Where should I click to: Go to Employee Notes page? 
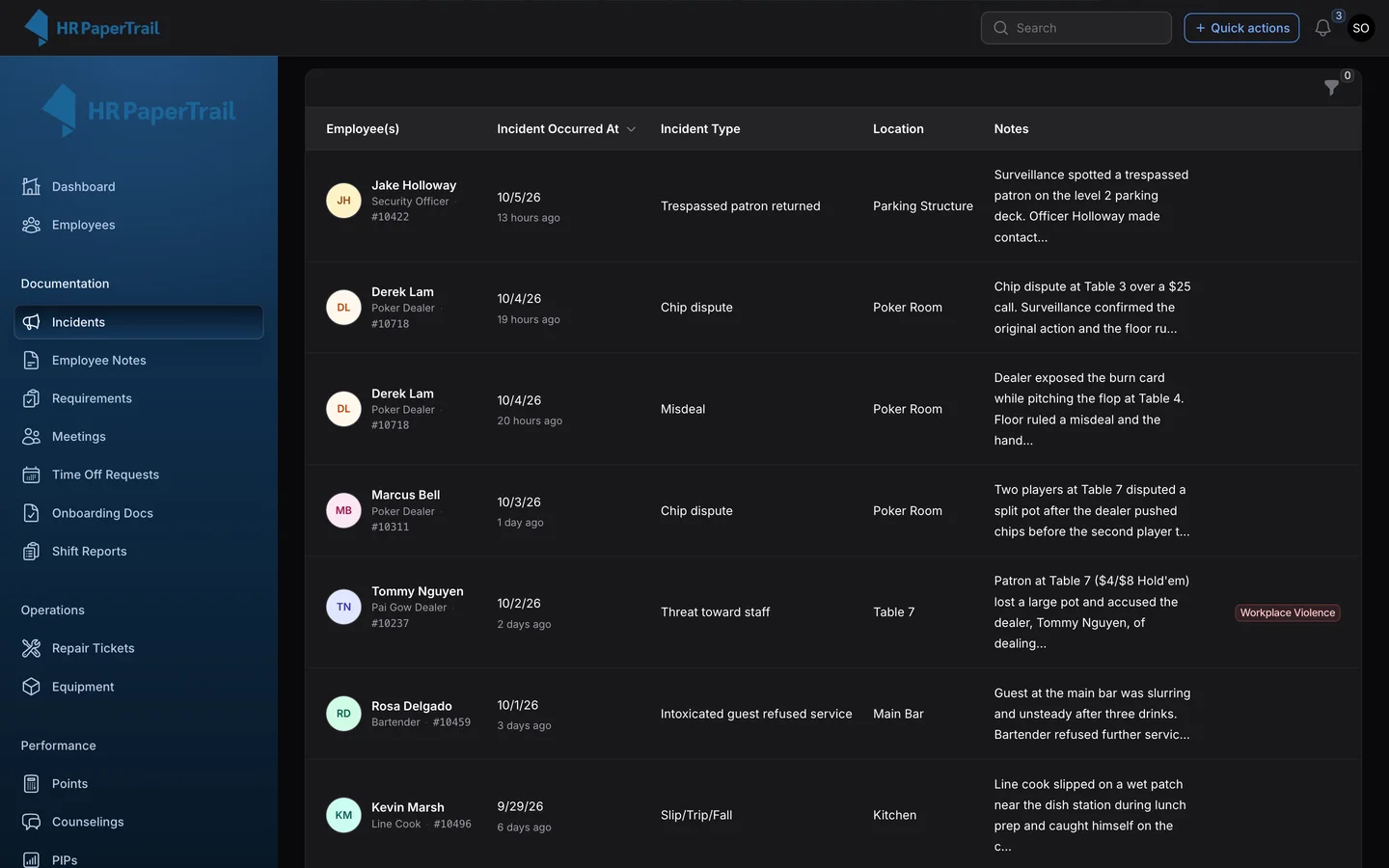point(139,361)
